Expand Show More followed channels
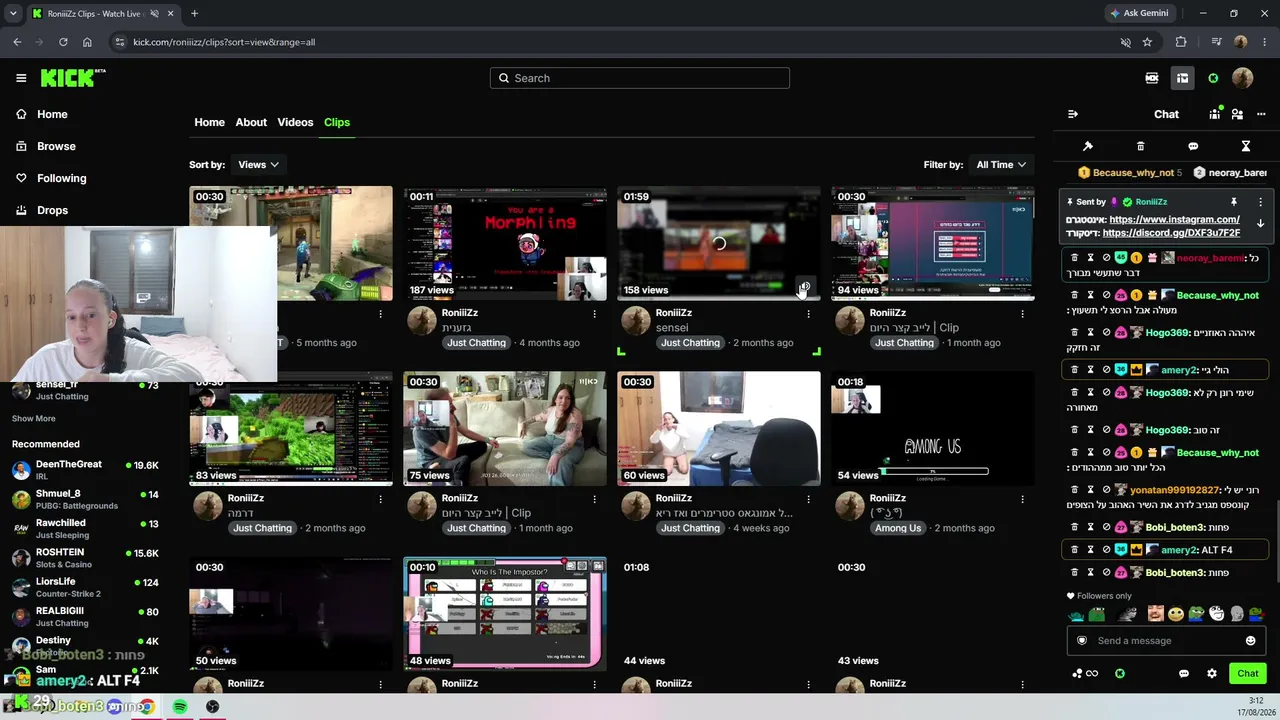The height and width of the screenshot is (720, 1280). tap(34, 418)
